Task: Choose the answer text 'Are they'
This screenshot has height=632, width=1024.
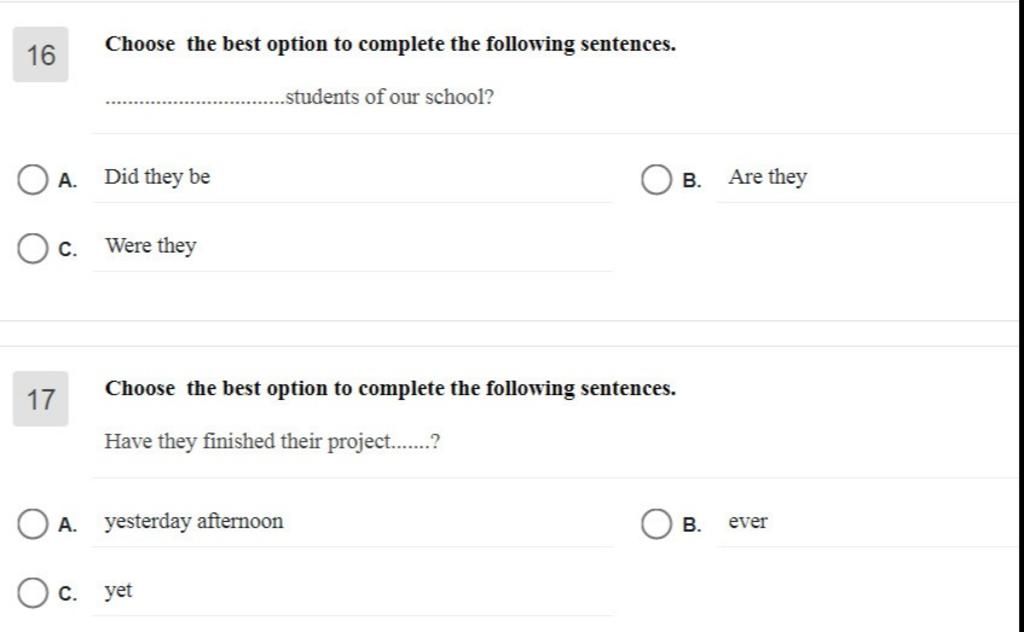Action: pyautogui.click(x=768, y=177)
